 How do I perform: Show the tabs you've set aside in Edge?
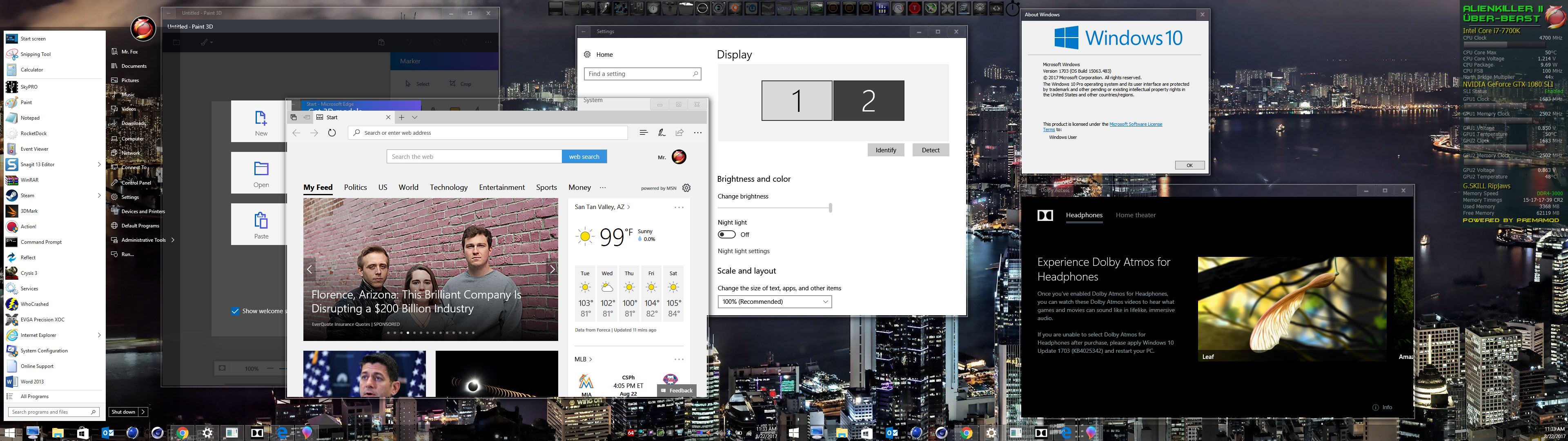[294, 117]
